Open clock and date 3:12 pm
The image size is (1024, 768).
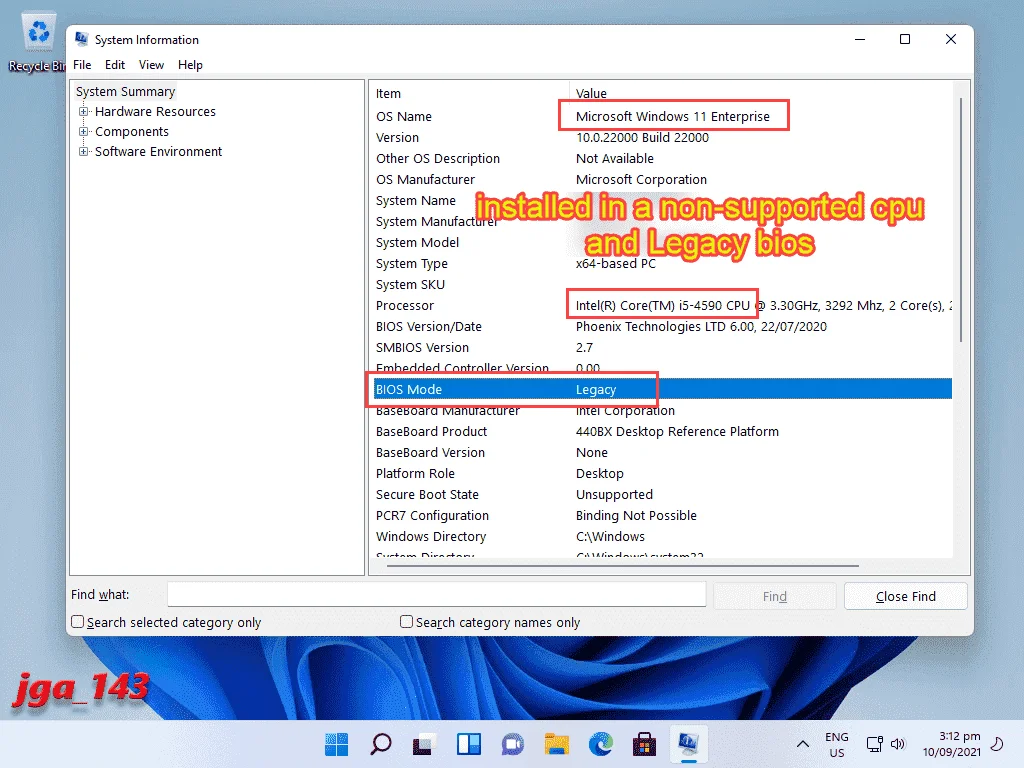tap(952, 744)
